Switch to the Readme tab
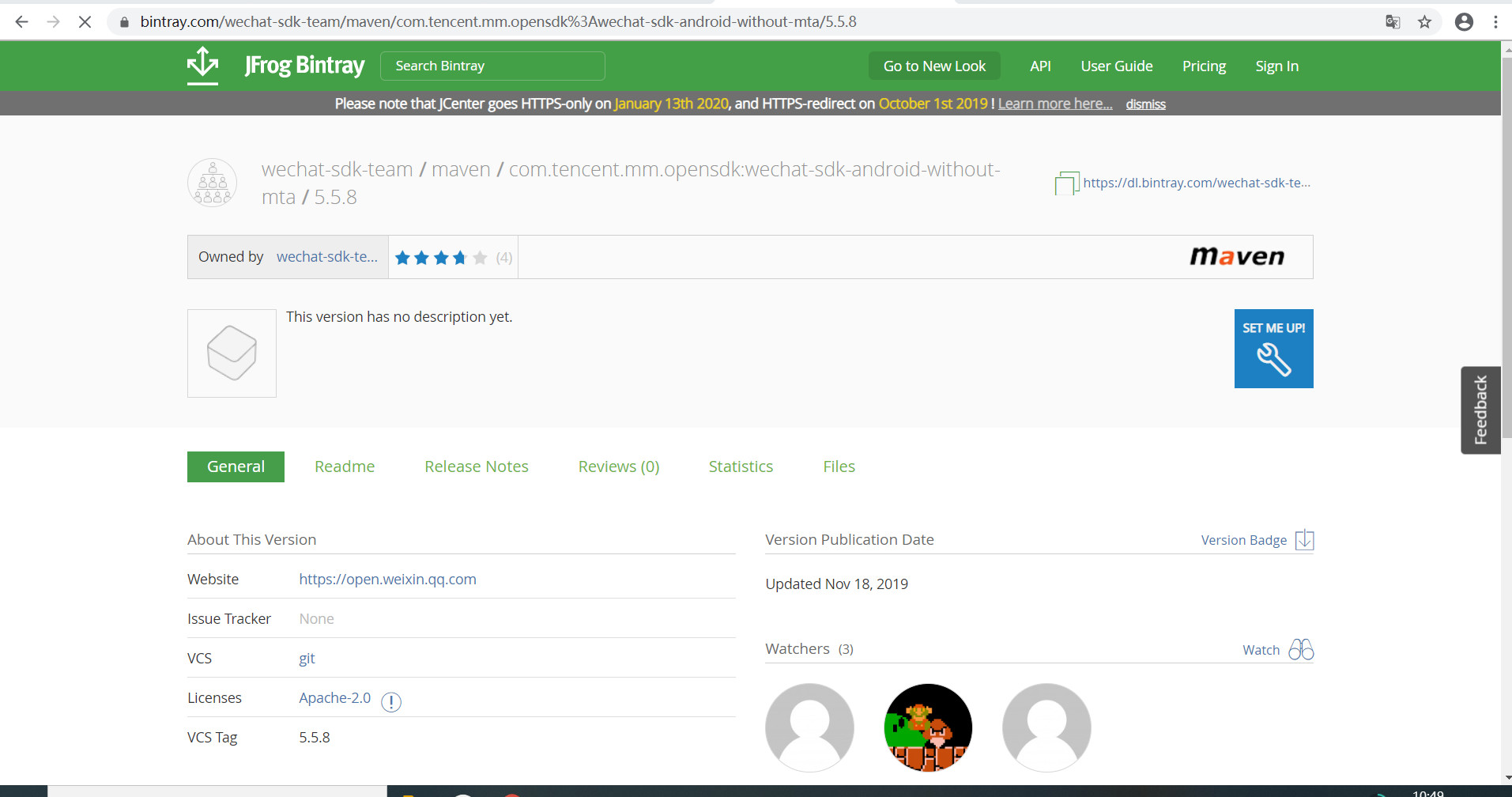 (345, 466)
